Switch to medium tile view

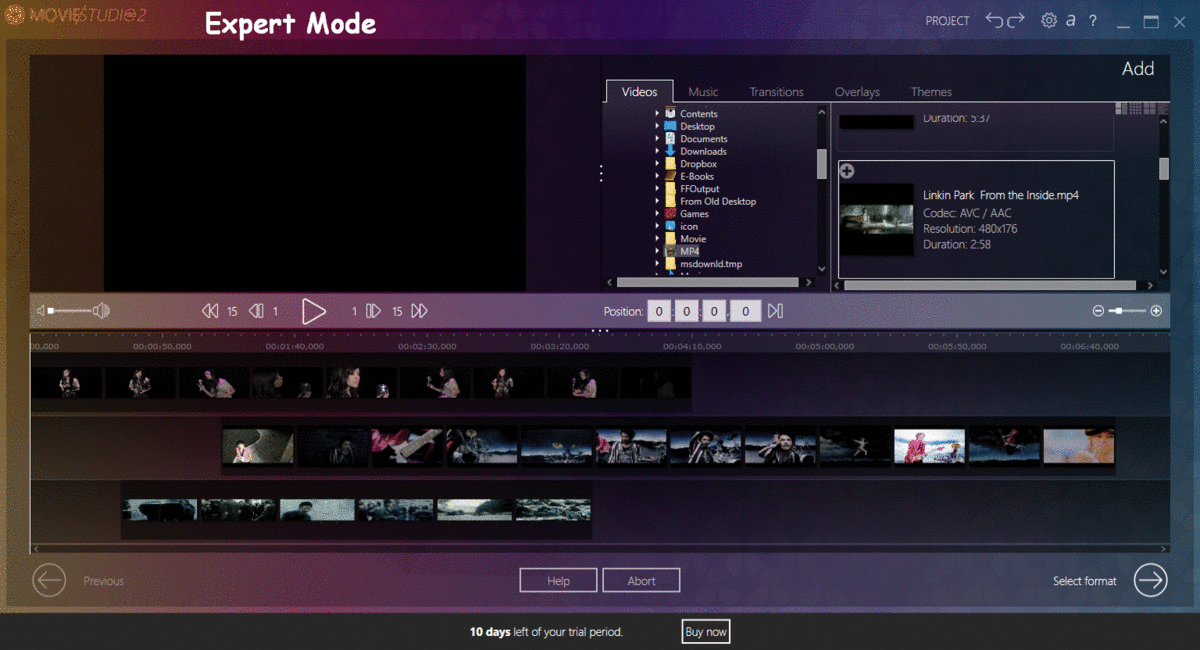click(x=1150, y=108)
